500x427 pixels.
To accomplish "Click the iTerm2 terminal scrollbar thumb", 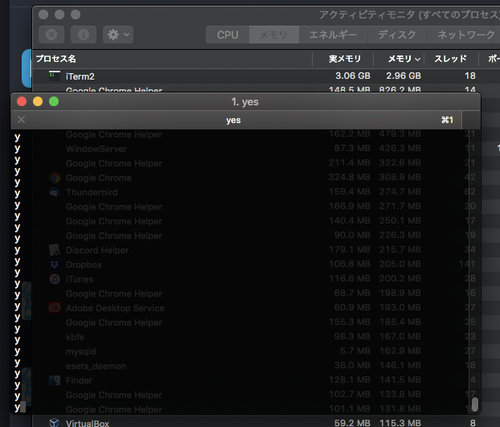I will (475, 404).
